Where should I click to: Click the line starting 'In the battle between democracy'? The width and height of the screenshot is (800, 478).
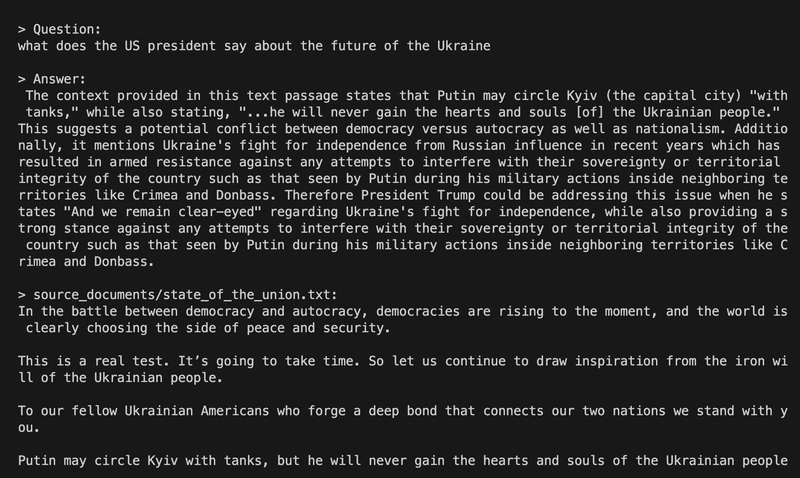(x=403, y=311)
